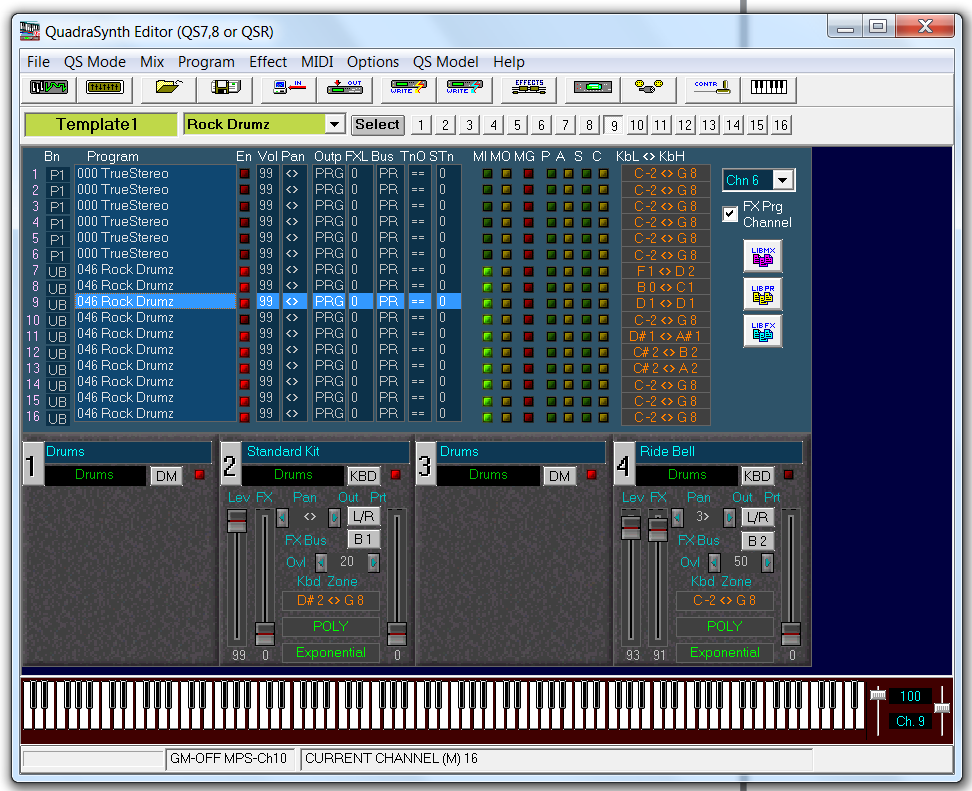Select channel number 12 button

[684, 125]
